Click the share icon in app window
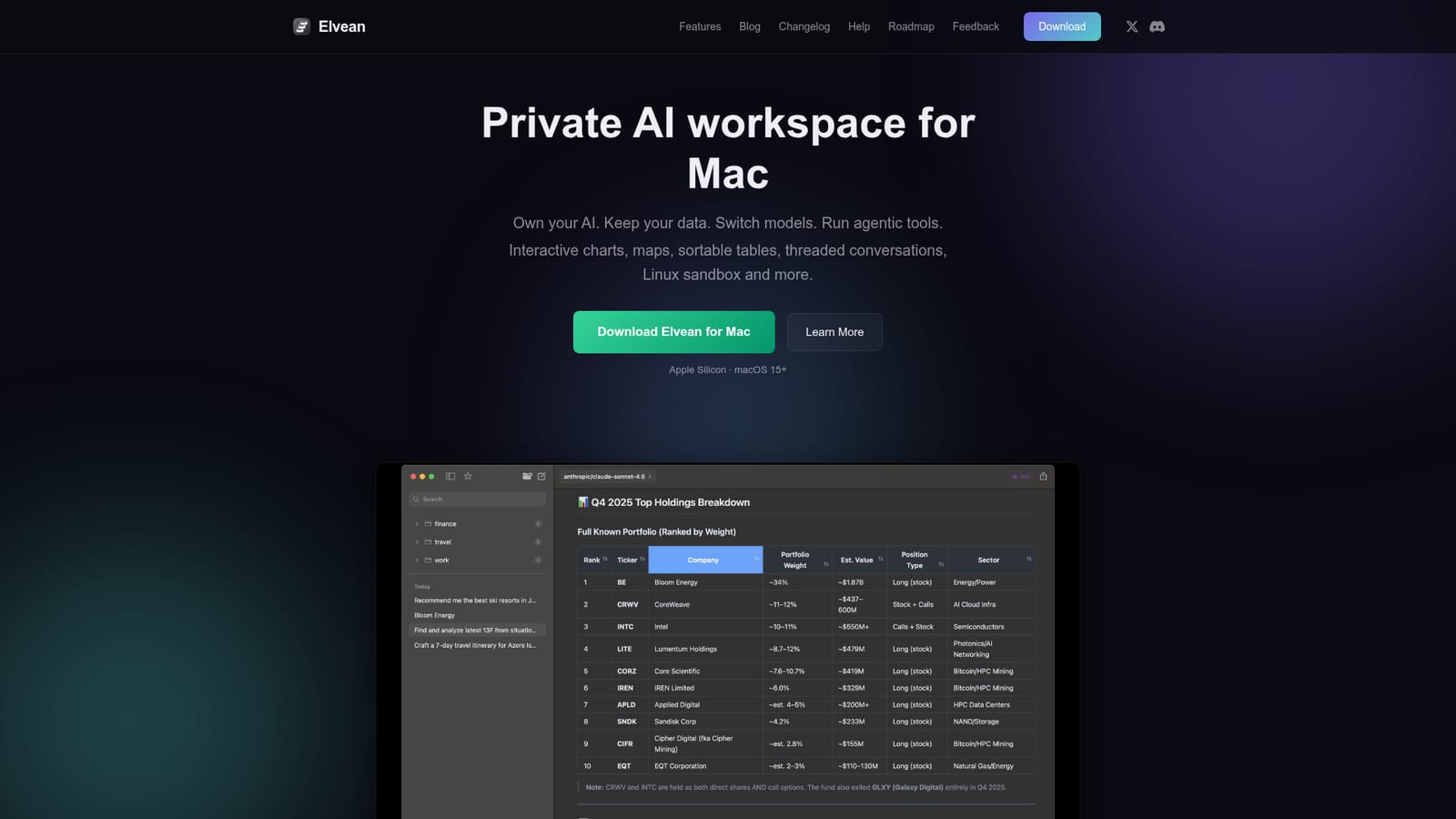The width and height of the screenshot is (1456, 819). click(1043, 476)
